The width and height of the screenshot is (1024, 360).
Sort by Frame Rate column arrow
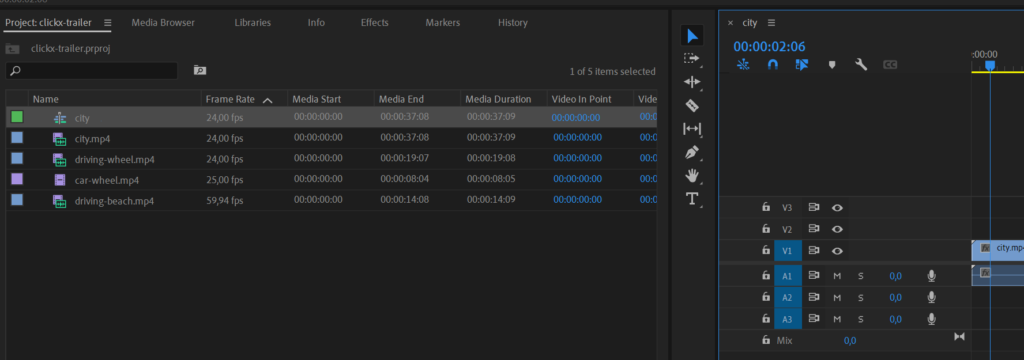(267, 100)
